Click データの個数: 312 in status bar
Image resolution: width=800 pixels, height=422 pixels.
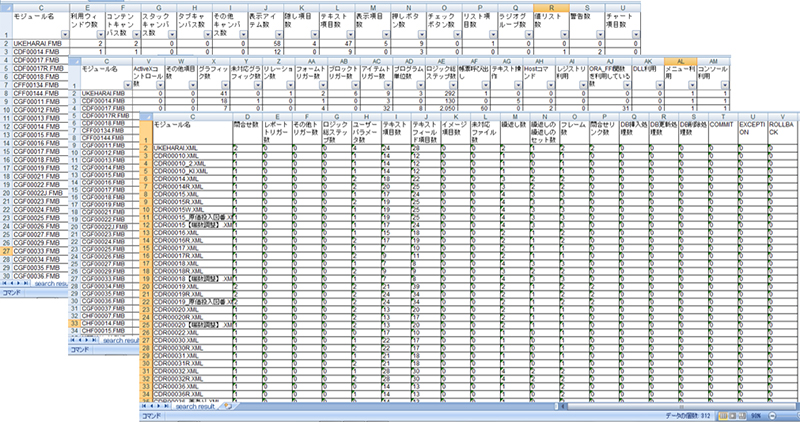687,416
